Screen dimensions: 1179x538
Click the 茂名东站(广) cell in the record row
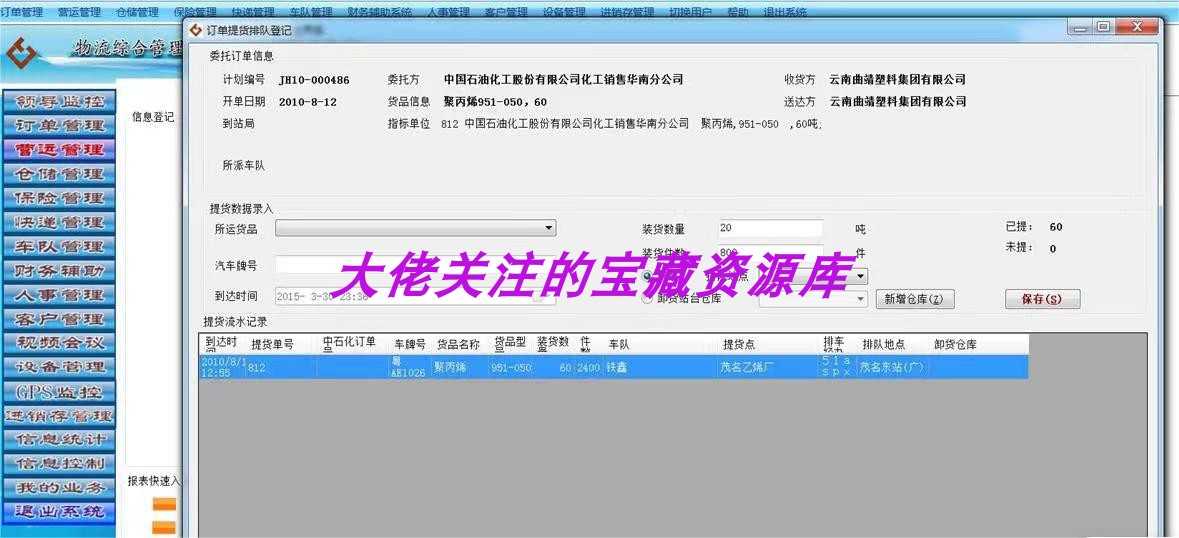(x=894, y=367)
